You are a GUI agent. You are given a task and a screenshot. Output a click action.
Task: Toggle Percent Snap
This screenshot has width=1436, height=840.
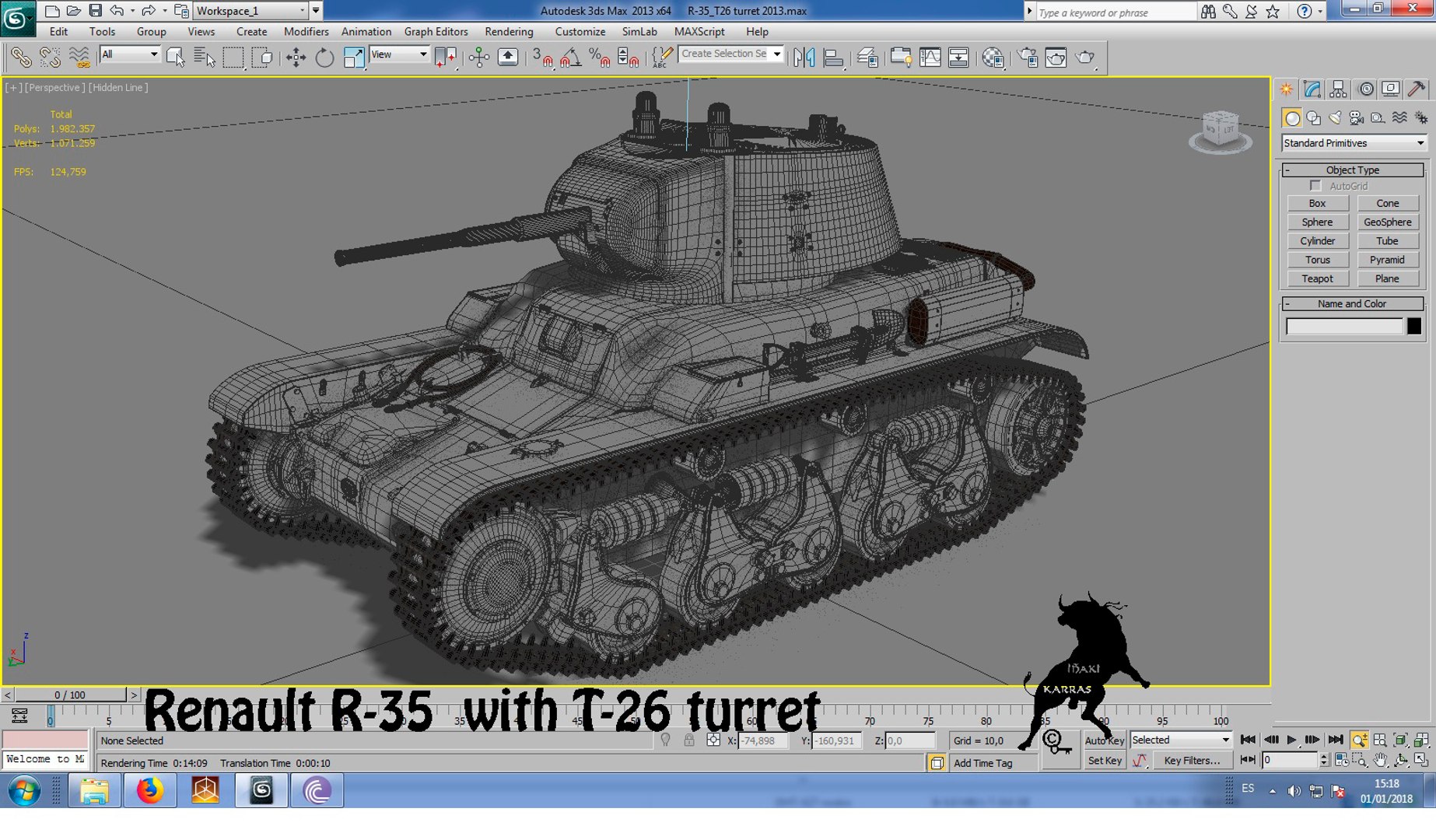click(x=600, y=57)
